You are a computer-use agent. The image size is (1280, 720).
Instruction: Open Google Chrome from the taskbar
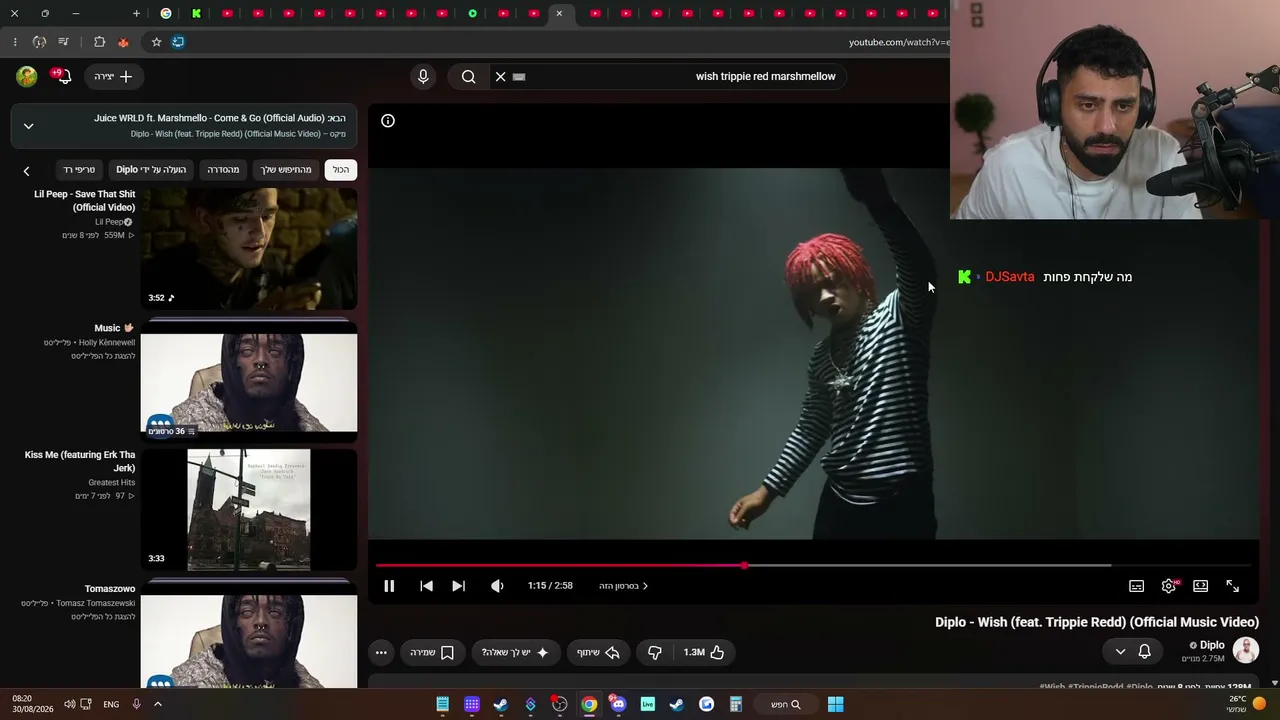[589, 704]
